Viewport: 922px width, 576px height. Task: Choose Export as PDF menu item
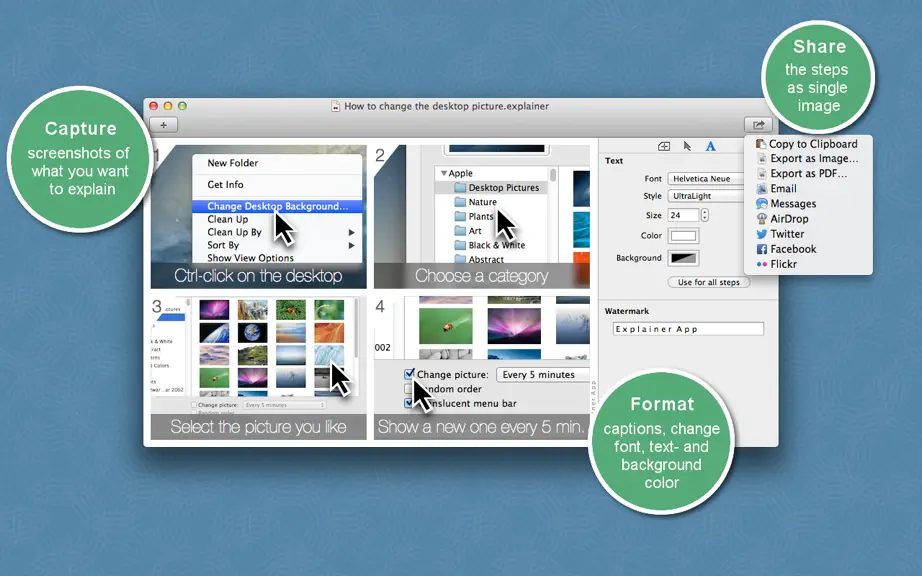click(801, 173)
